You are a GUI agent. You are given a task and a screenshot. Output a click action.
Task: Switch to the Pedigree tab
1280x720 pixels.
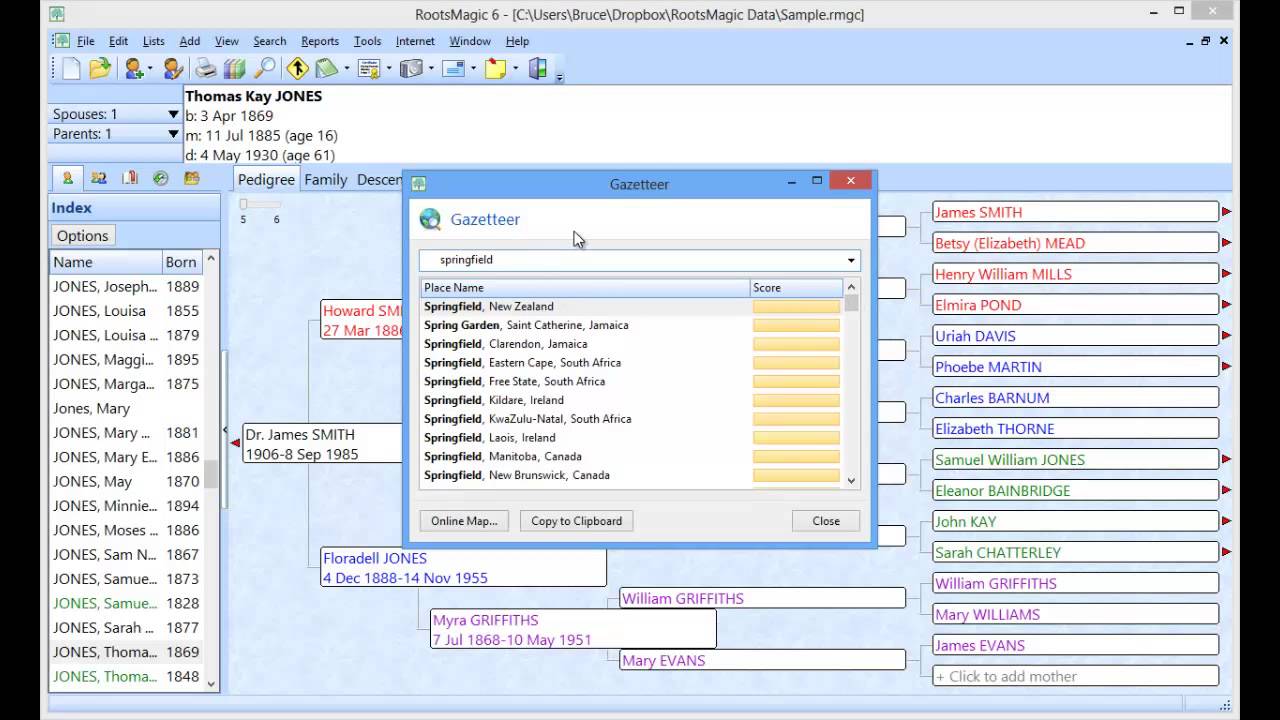266,179
